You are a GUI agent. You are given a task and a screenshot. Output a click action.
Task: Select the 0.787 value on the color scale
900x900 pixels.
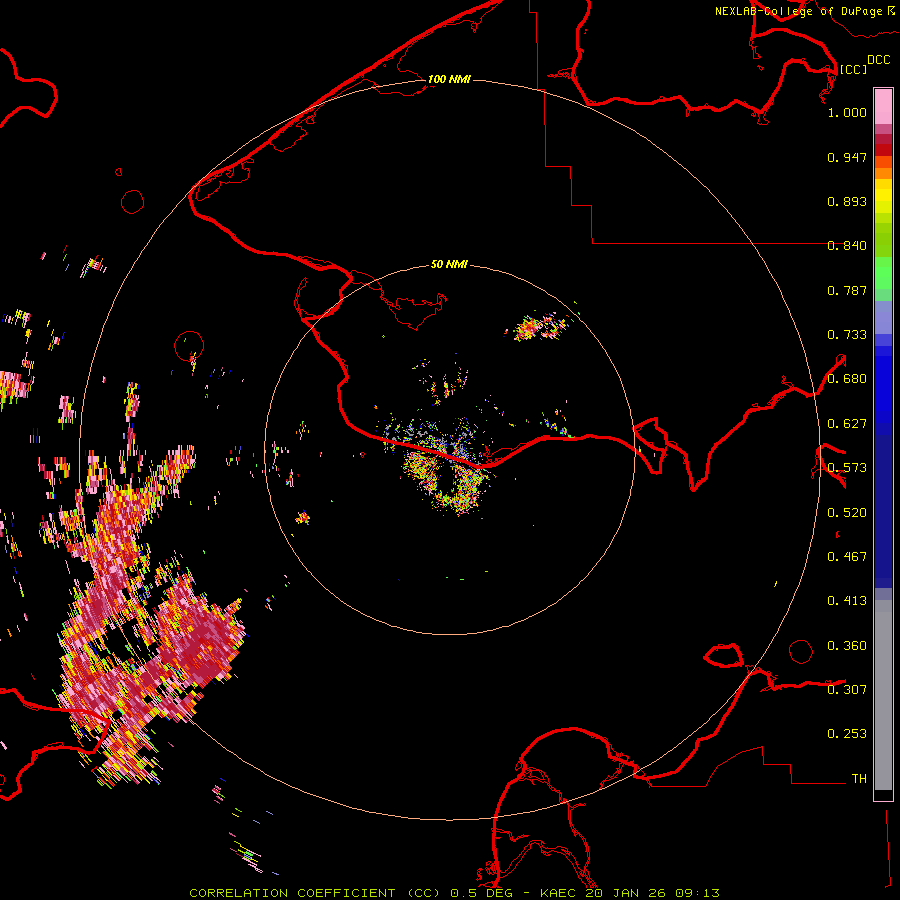[x=847, y=290]
